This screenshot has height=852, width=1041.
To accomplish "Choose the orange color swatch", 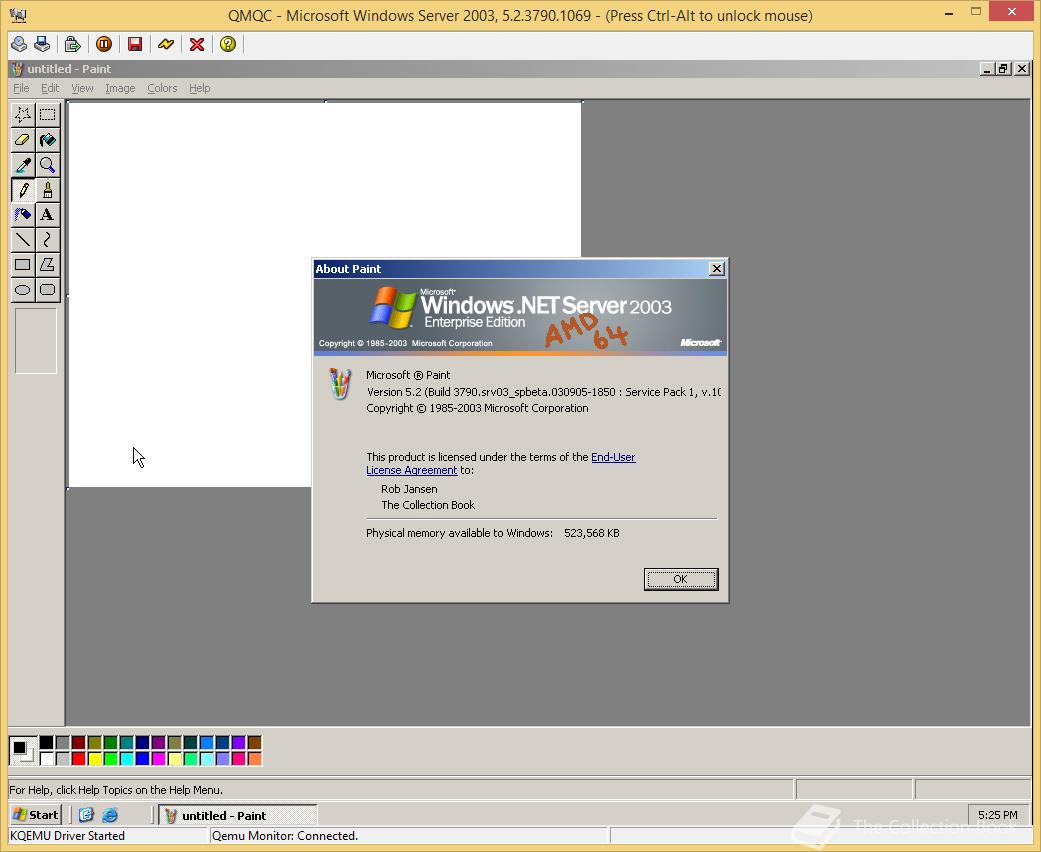I will [x=254, y=758].
